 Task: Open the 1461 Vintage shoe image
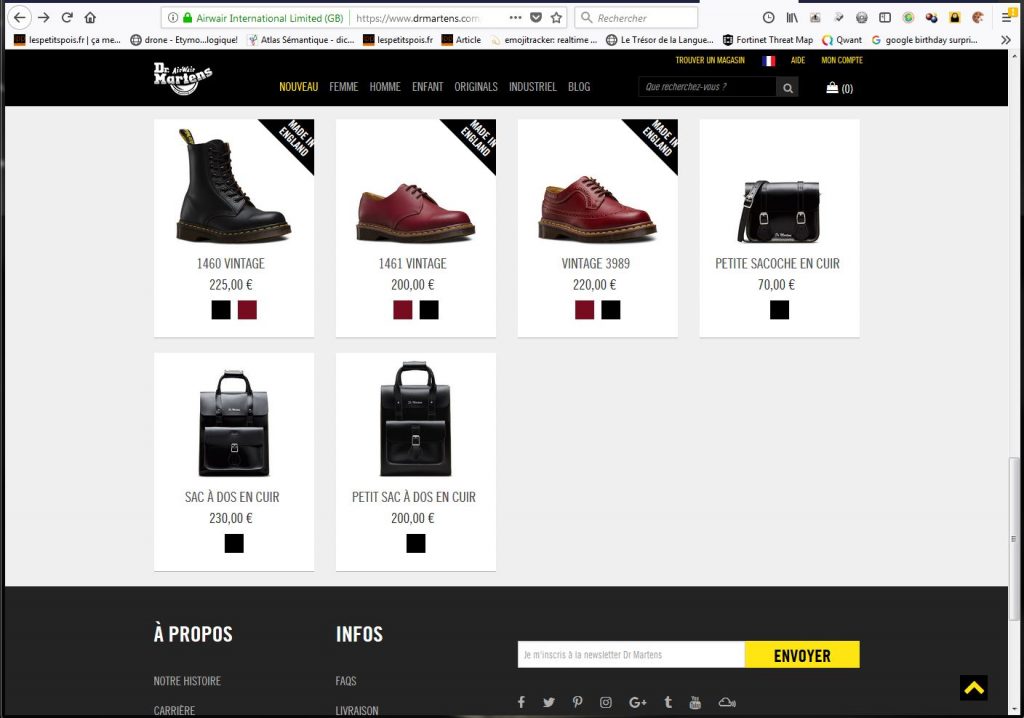click(x=415, y=212)
